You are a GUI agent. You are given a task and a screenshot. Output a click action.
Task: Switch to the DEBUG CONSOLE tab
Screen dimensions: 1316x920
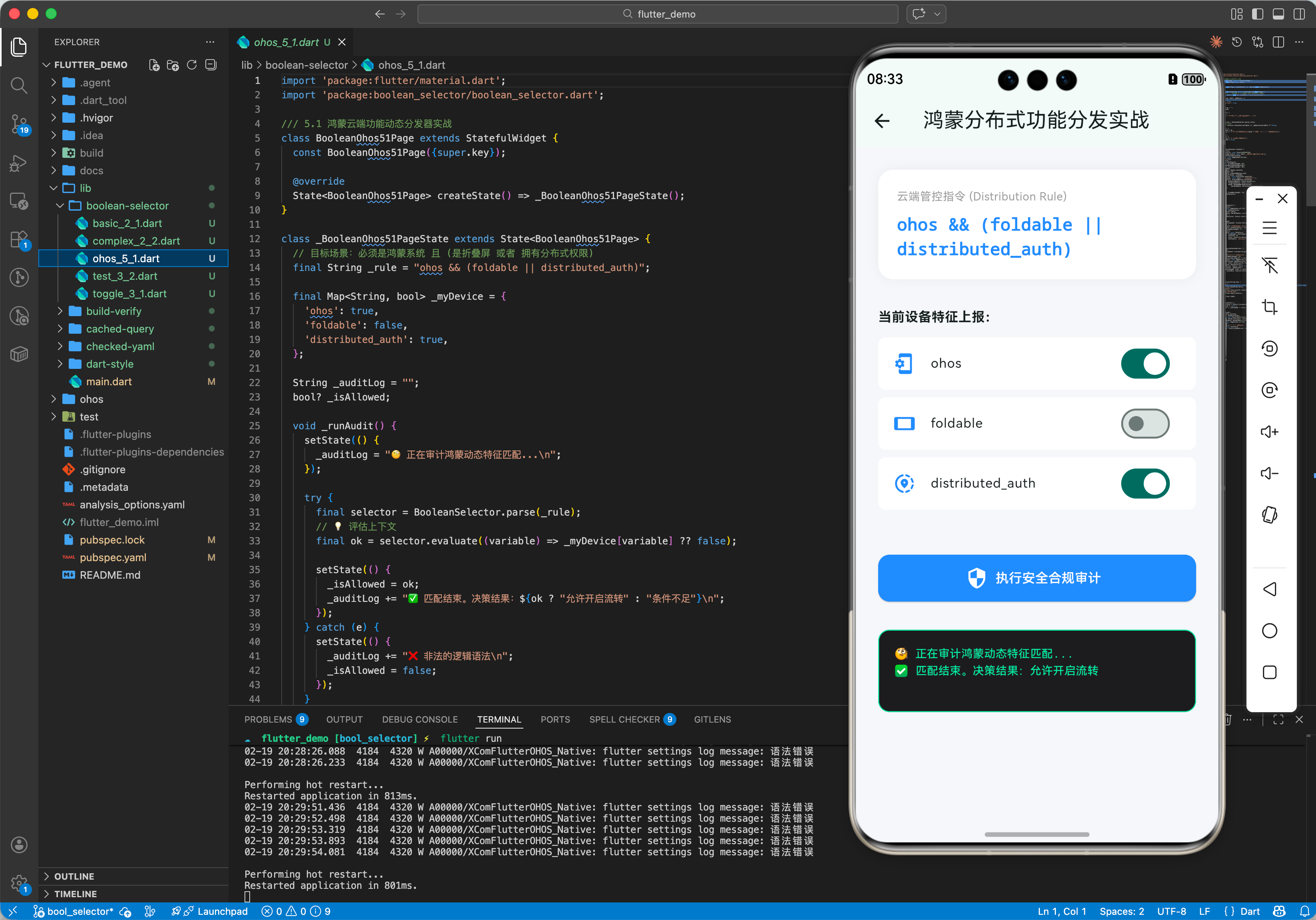[x=419, y=719]
